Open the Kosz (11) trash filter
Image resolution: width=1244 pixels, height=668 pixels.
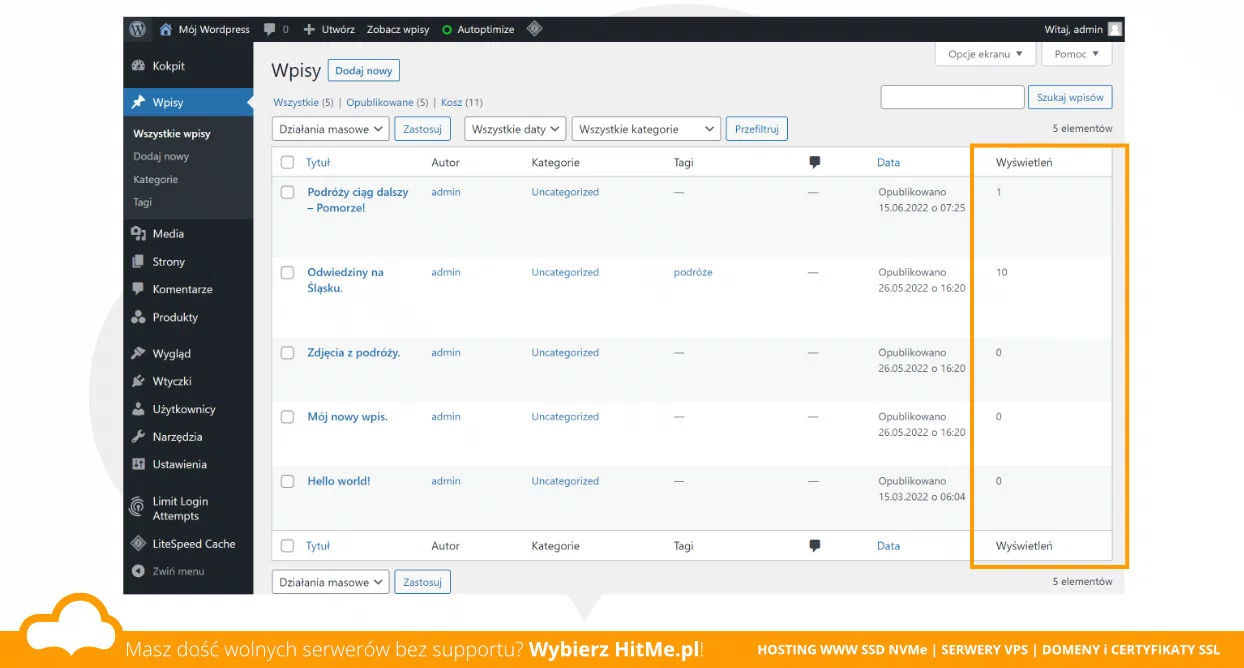click(x=462, y=102)
